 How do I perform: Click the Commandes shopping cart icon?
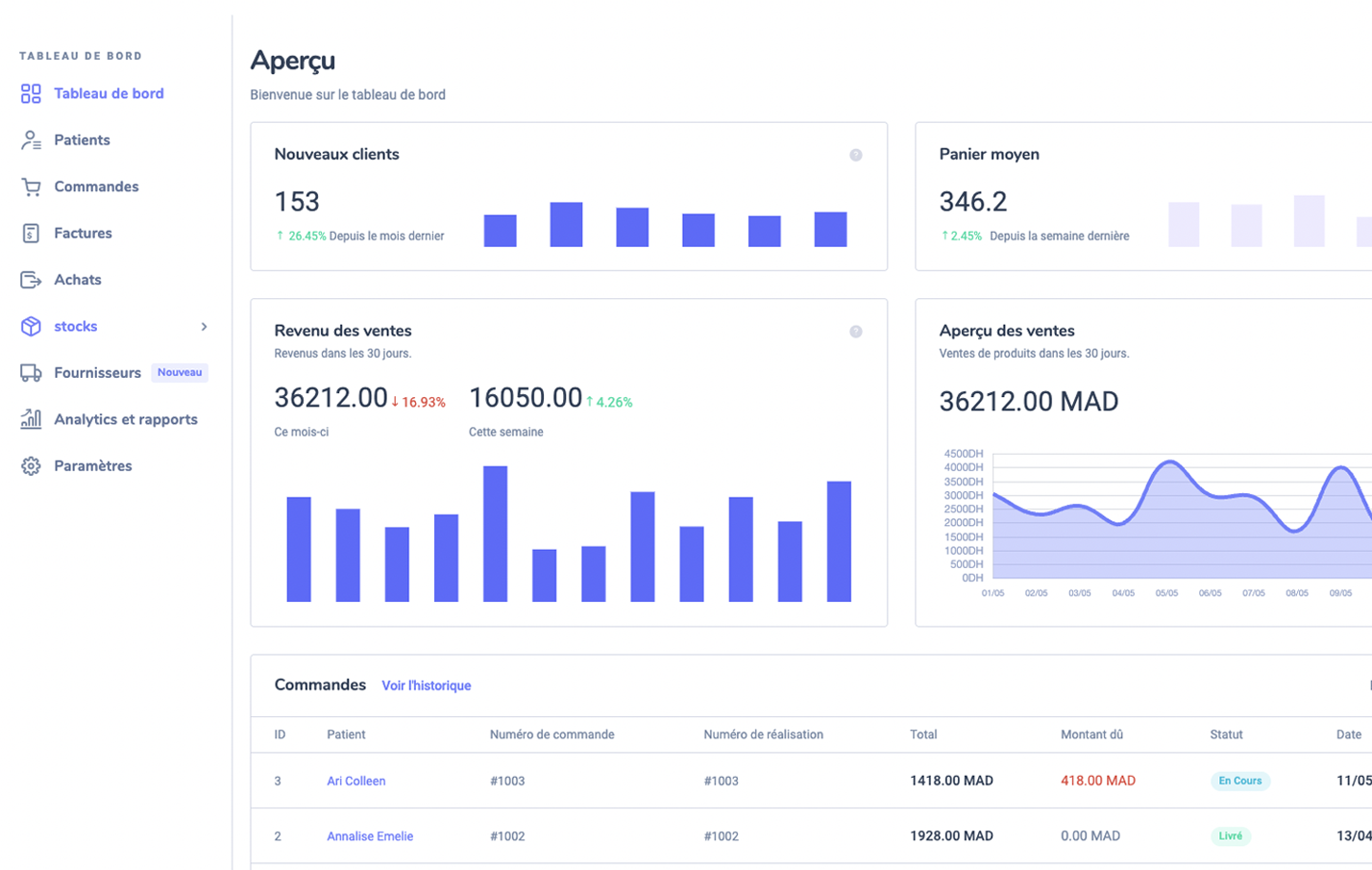(31, 186)
